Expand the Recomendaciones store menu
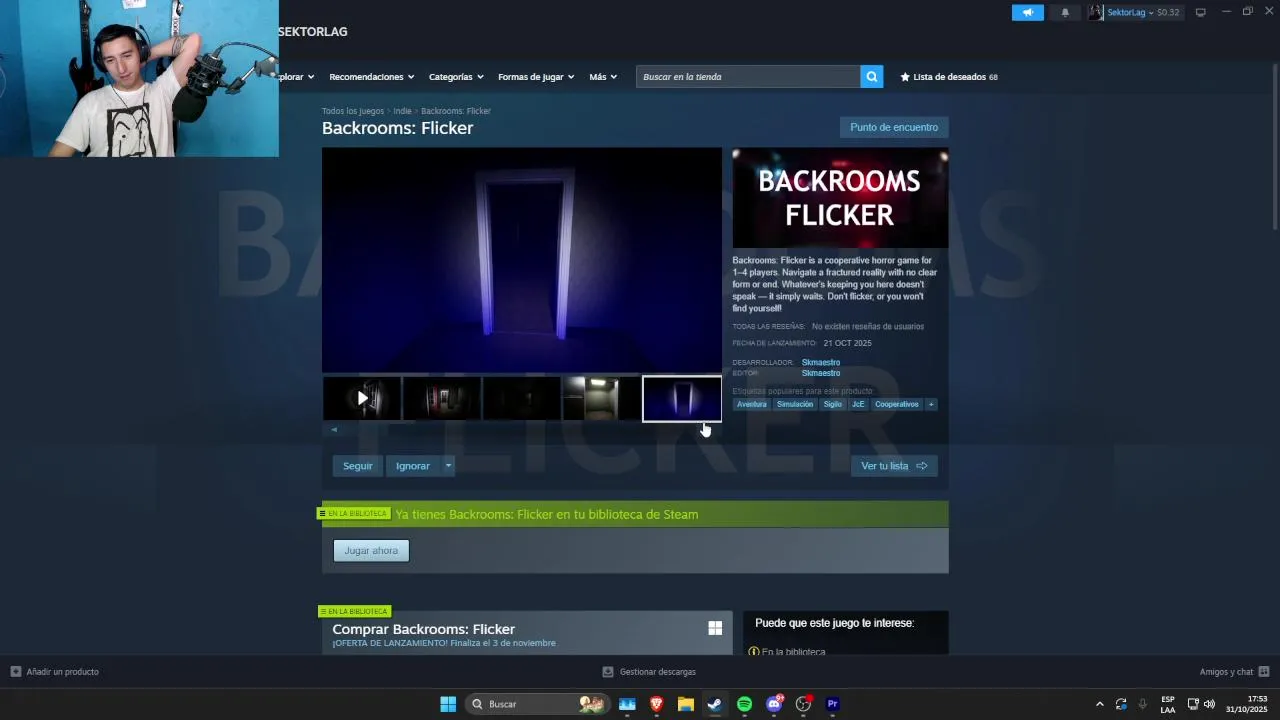 pos(371,77)
